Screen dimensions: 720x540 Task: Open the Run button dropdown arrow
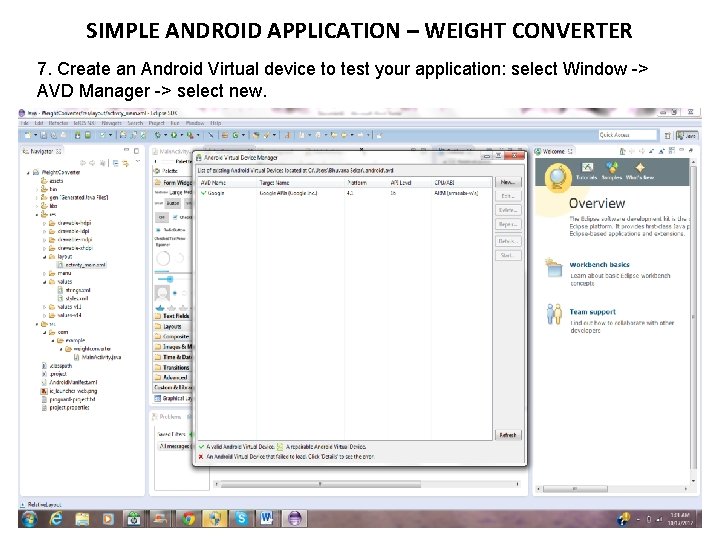pyautogui.click(x=181, y=135)
